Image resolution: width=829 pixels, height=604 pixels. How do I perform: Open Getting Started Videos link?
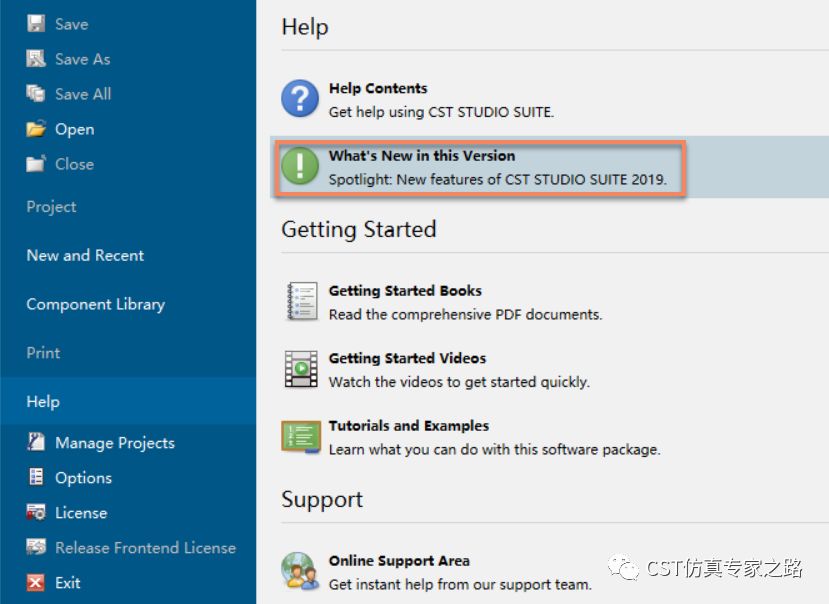click(x=407, y=358)
